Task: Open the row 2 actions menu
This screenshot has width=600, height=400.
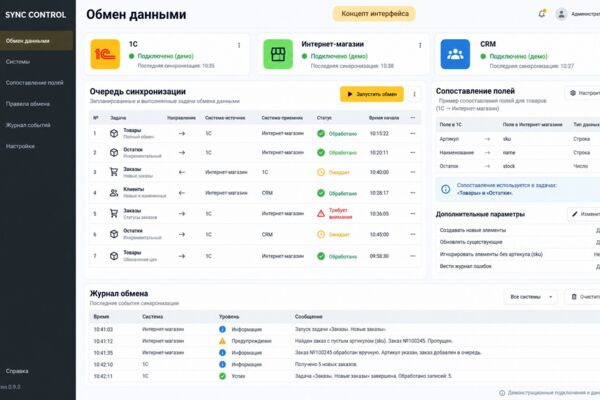Action: tap(412, 152)
